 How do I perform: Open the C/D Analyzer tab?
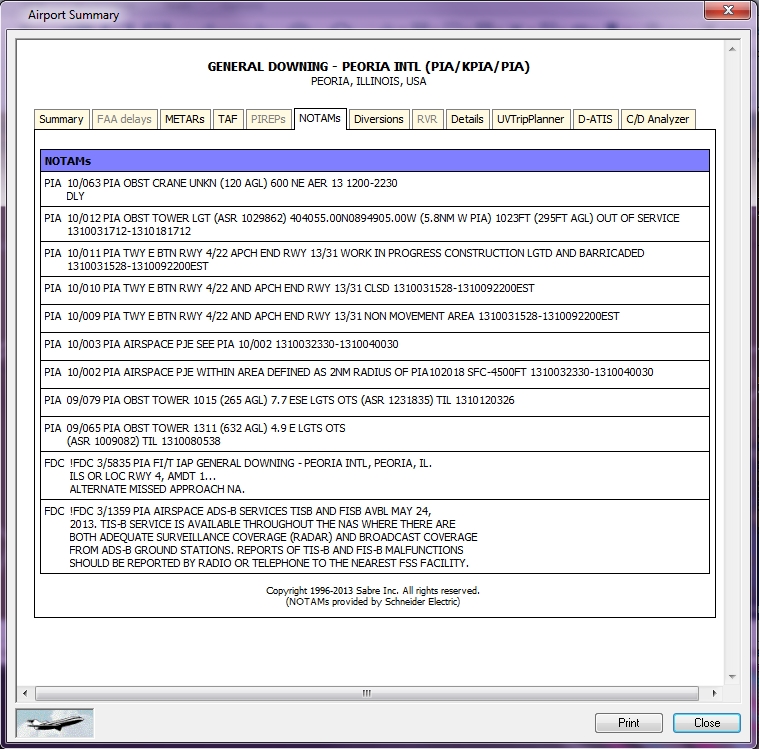658,119
